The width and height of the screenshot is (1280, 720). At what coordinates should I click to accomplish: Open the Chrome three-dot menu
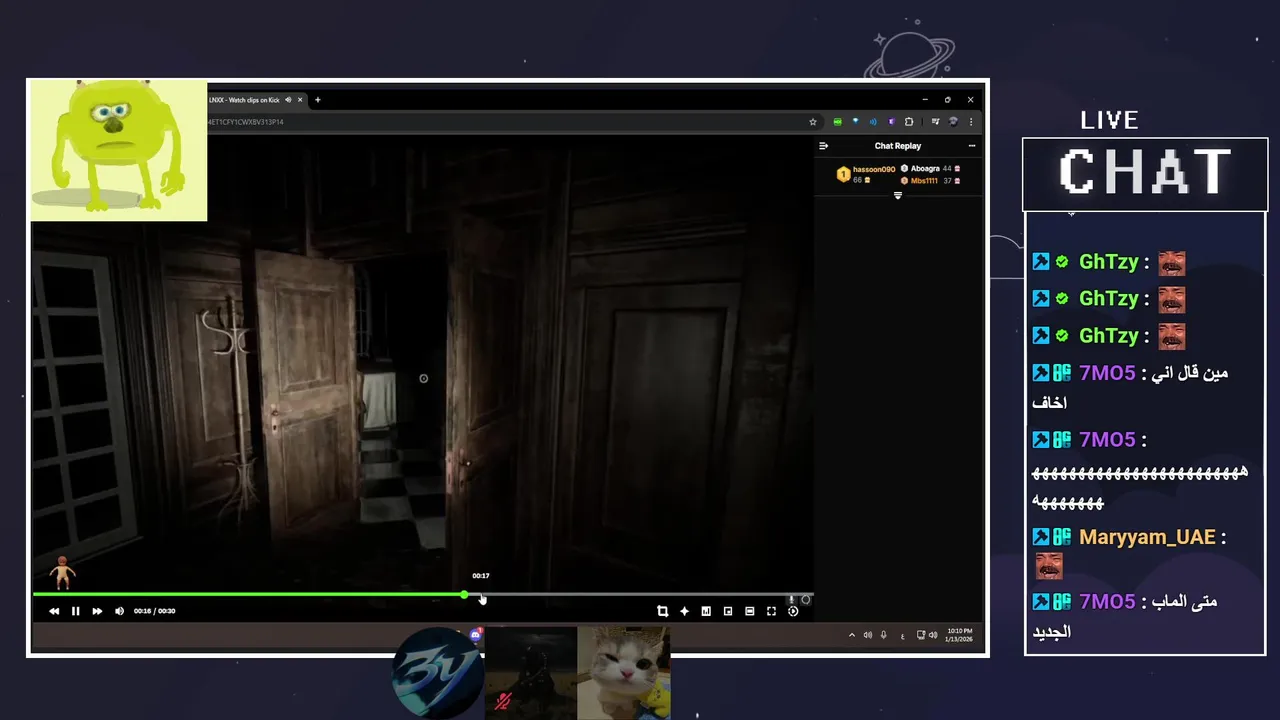tap(971, 122)
